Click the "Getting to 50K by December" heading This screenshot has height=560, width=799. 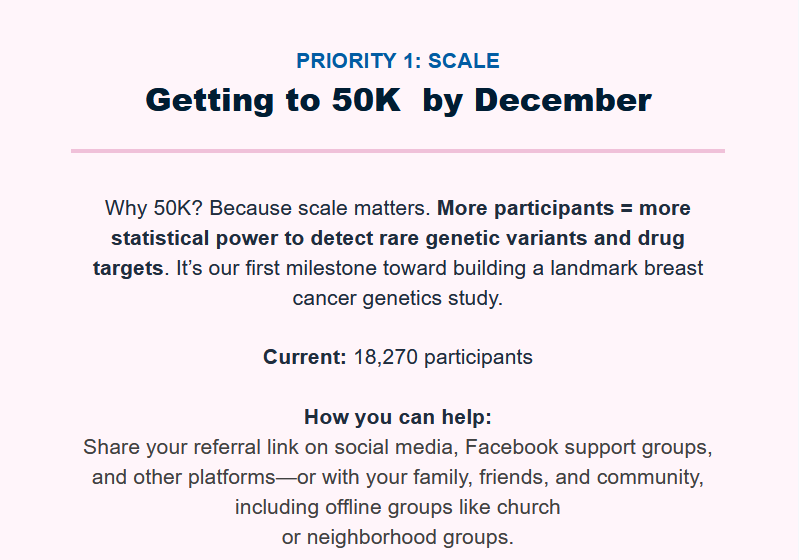pos(398,100)
